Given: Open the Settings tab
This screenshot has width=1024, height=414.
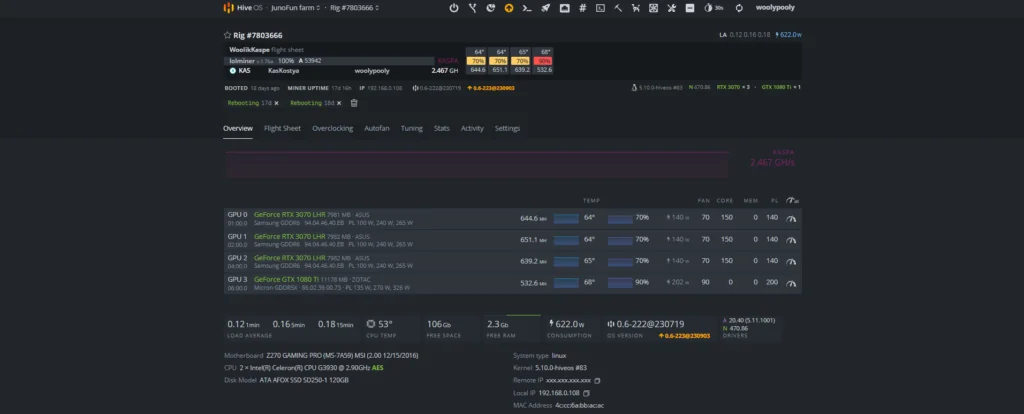Looking at the screenshot, I should 507,129.
